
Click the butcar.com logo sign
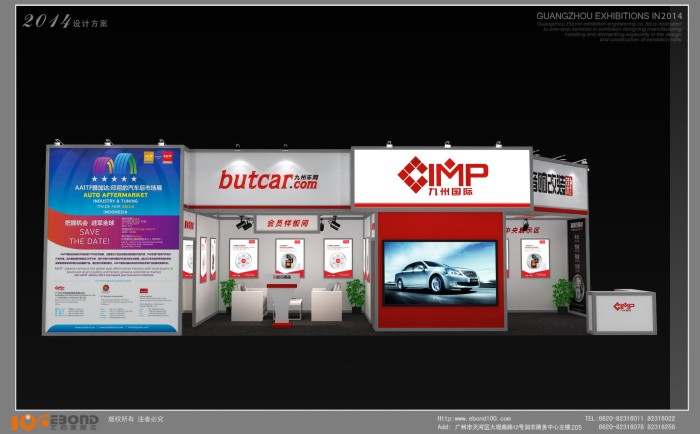coord(268,179)
